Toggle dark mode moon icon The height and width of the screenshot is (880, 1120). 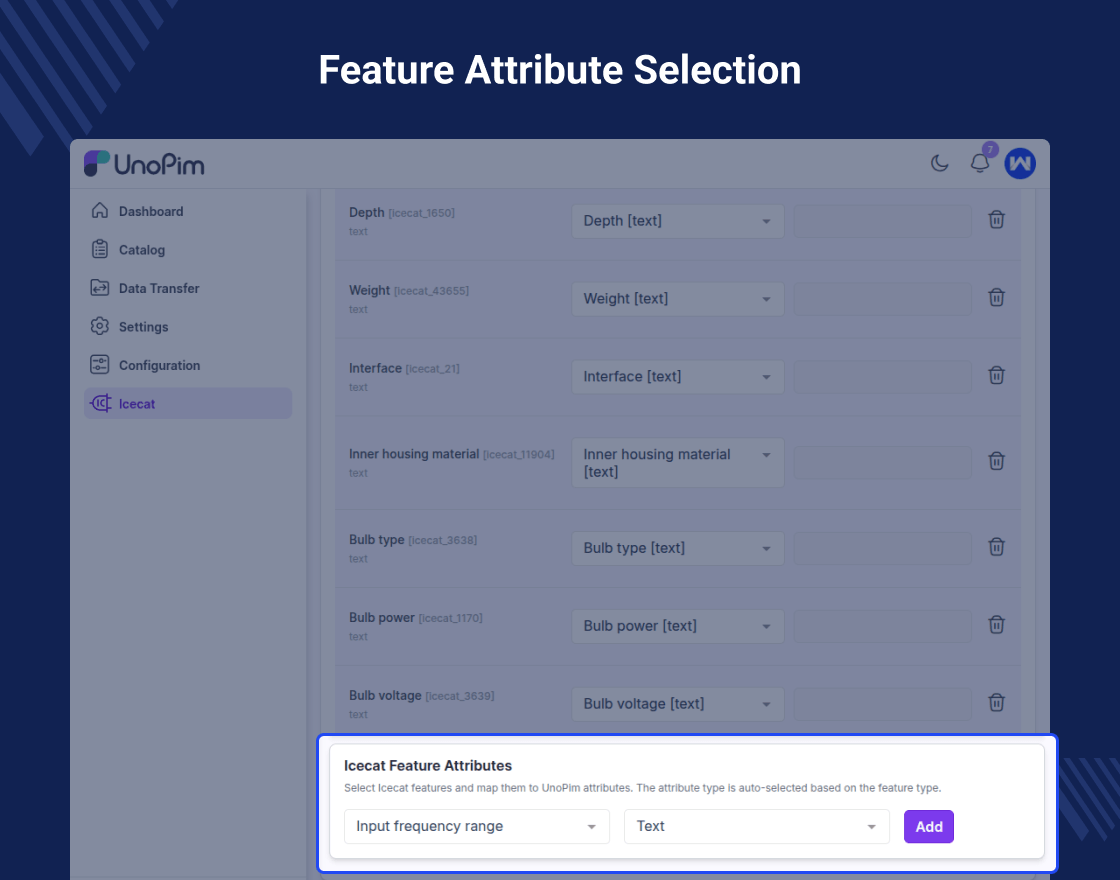940,163
